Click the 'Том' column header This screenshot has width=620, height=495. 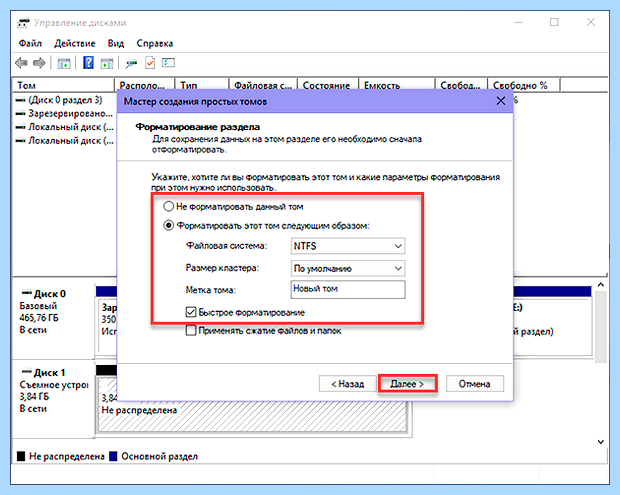pyautogui.click(x=64, y=85)
